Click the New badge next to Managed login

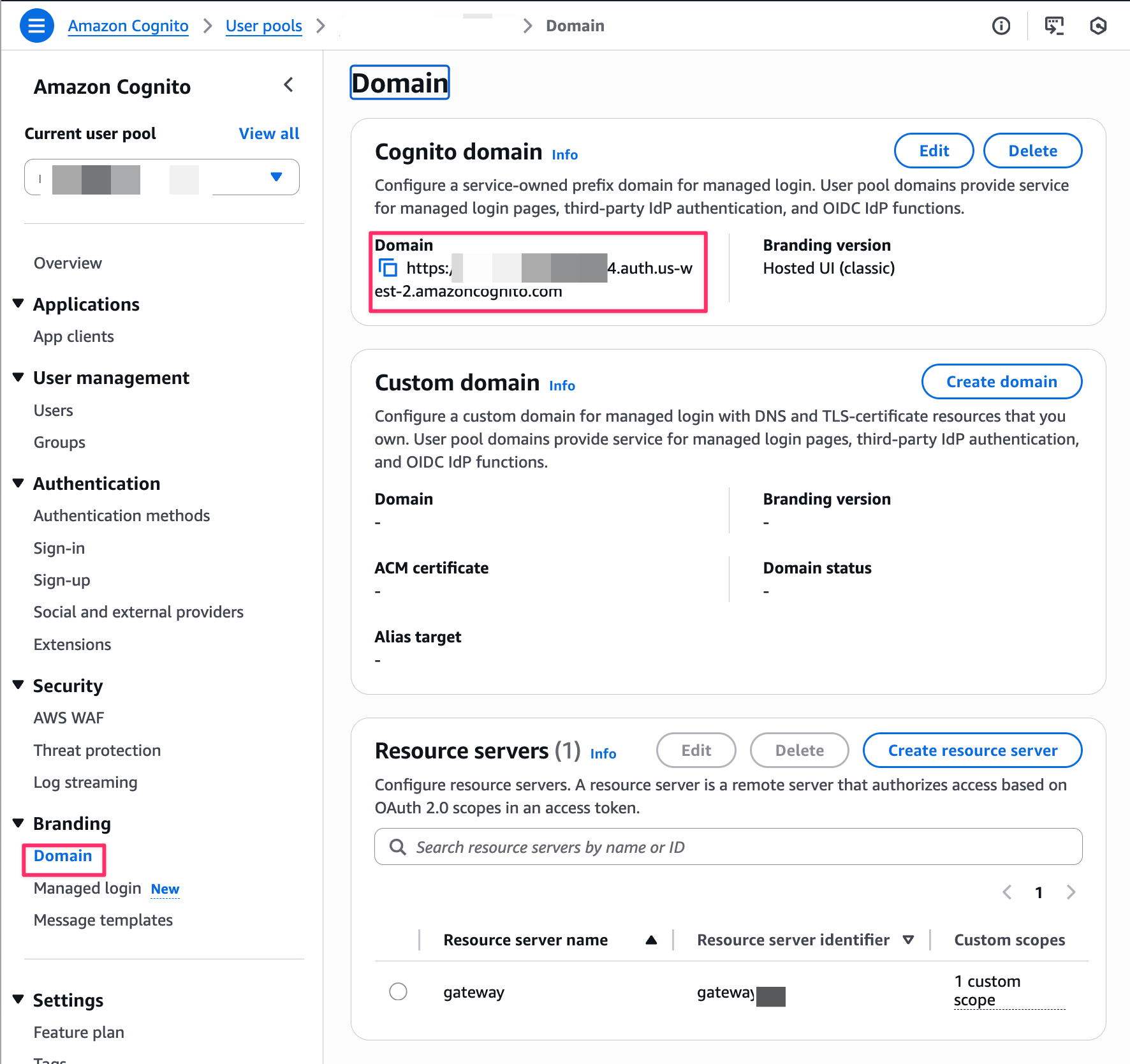coord(165,889)
